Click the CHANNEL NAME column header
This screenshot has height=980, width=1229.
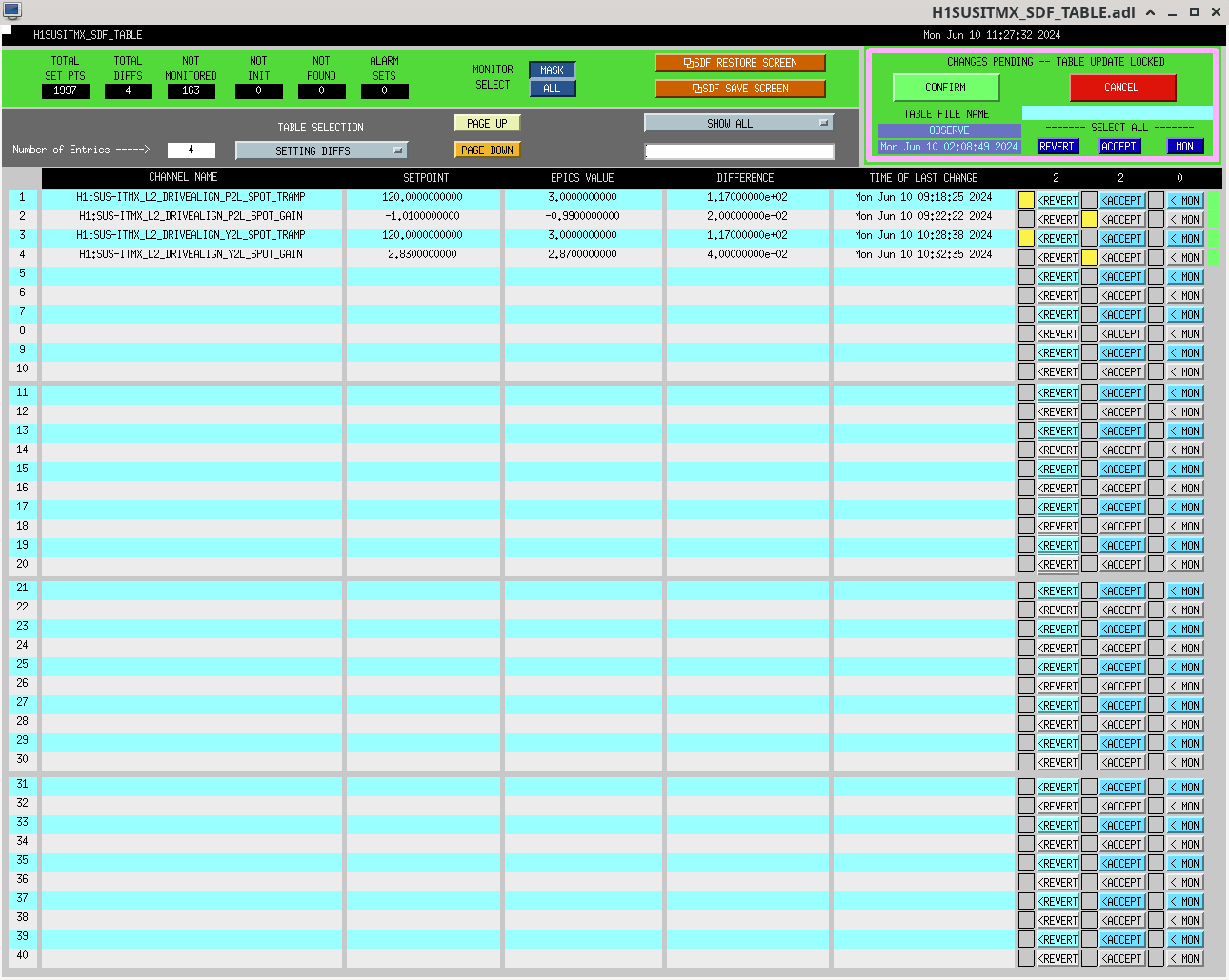(183, 177)
